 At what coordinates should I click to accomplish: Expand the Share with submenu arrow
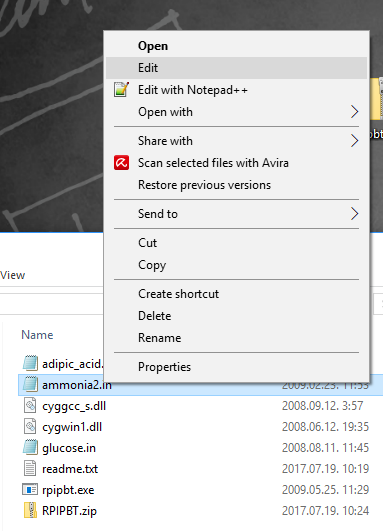click(x=354, y=141)
